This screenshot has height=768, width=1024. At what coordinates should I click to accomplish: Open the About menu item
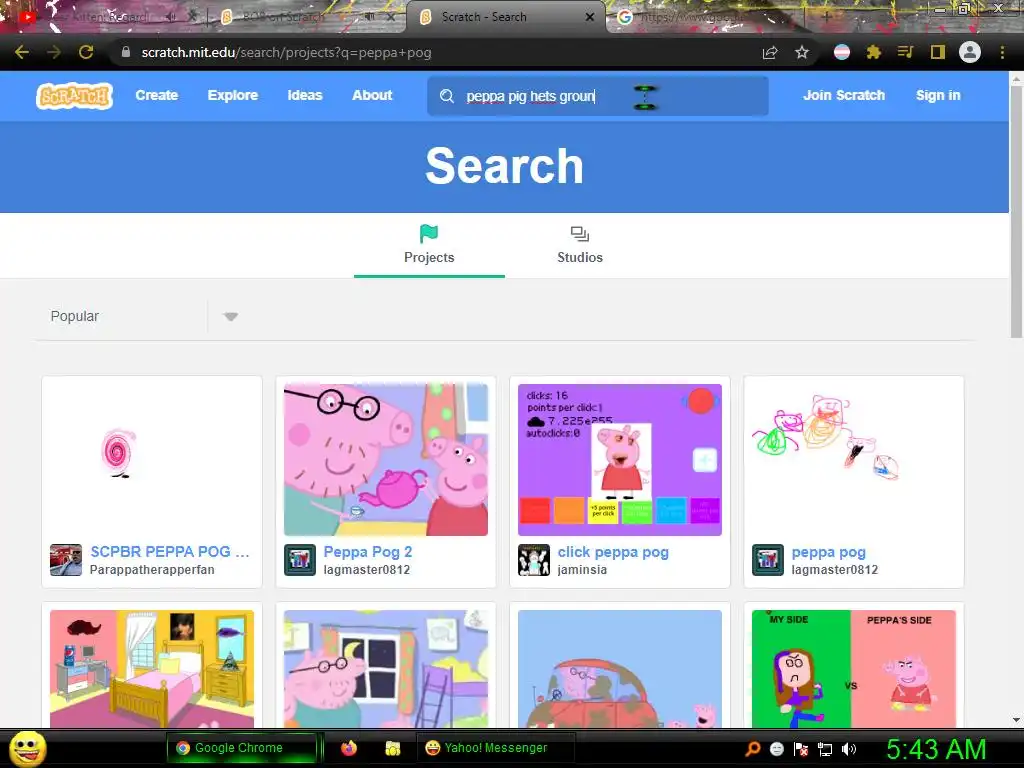click(372, 95)
